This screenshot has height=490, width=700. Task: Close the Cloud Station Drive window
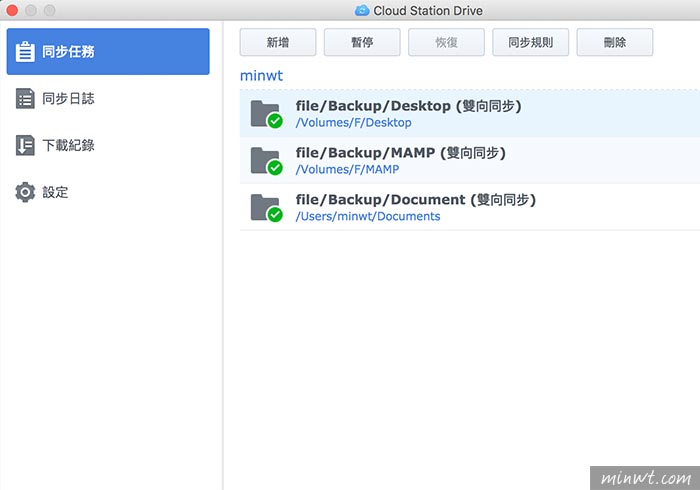click(x=12, y=10)
